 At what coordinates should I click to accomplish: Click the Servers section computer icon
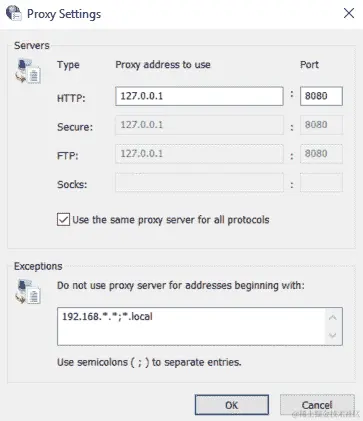28,71
